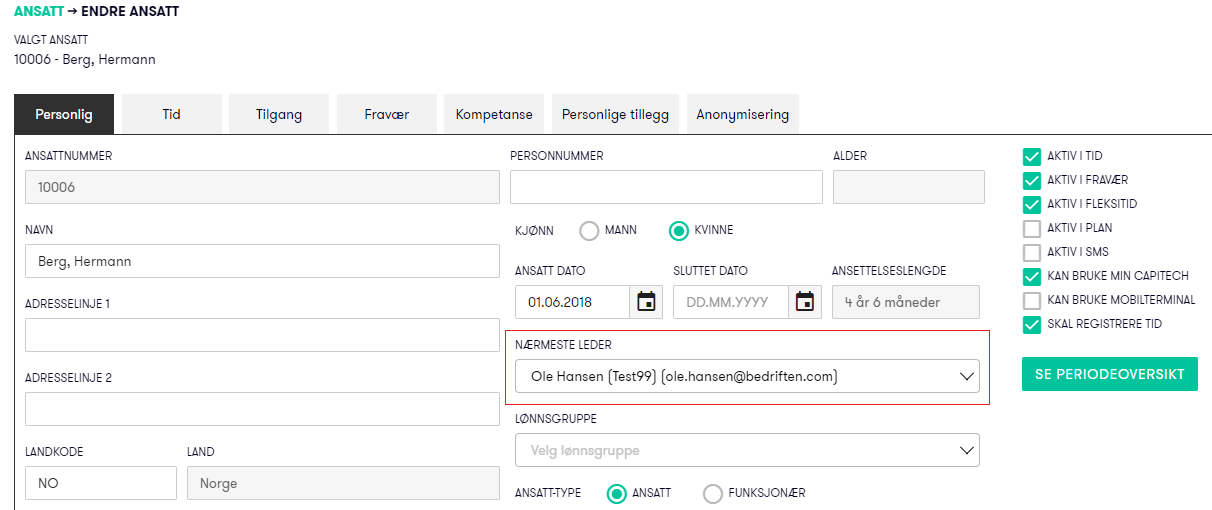Uncheck the Aktiv i Tid checkbox
This screenshot has width=1212, height=510.
click(1032, 156)
